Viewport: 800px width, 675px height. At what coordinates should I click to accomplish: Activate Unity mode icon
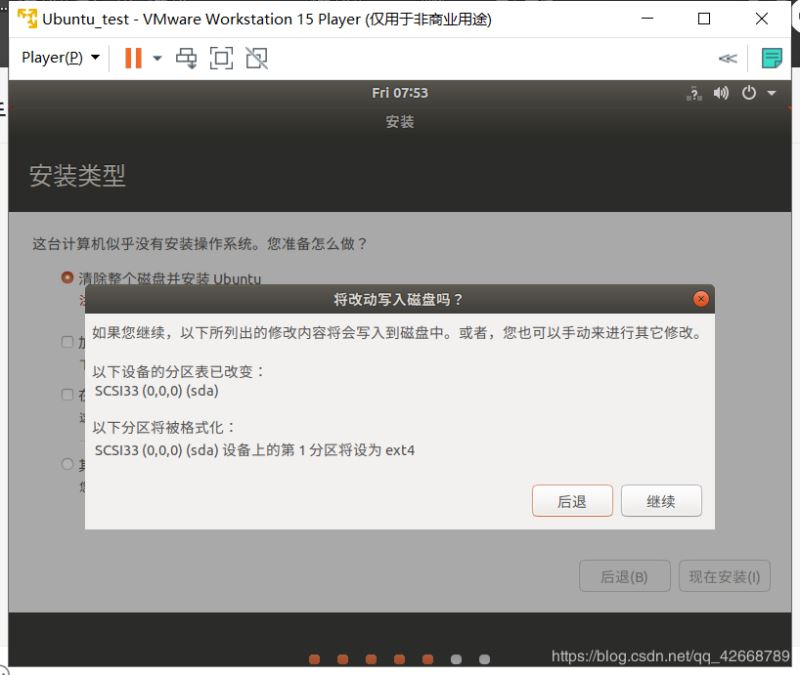[256, 58]
